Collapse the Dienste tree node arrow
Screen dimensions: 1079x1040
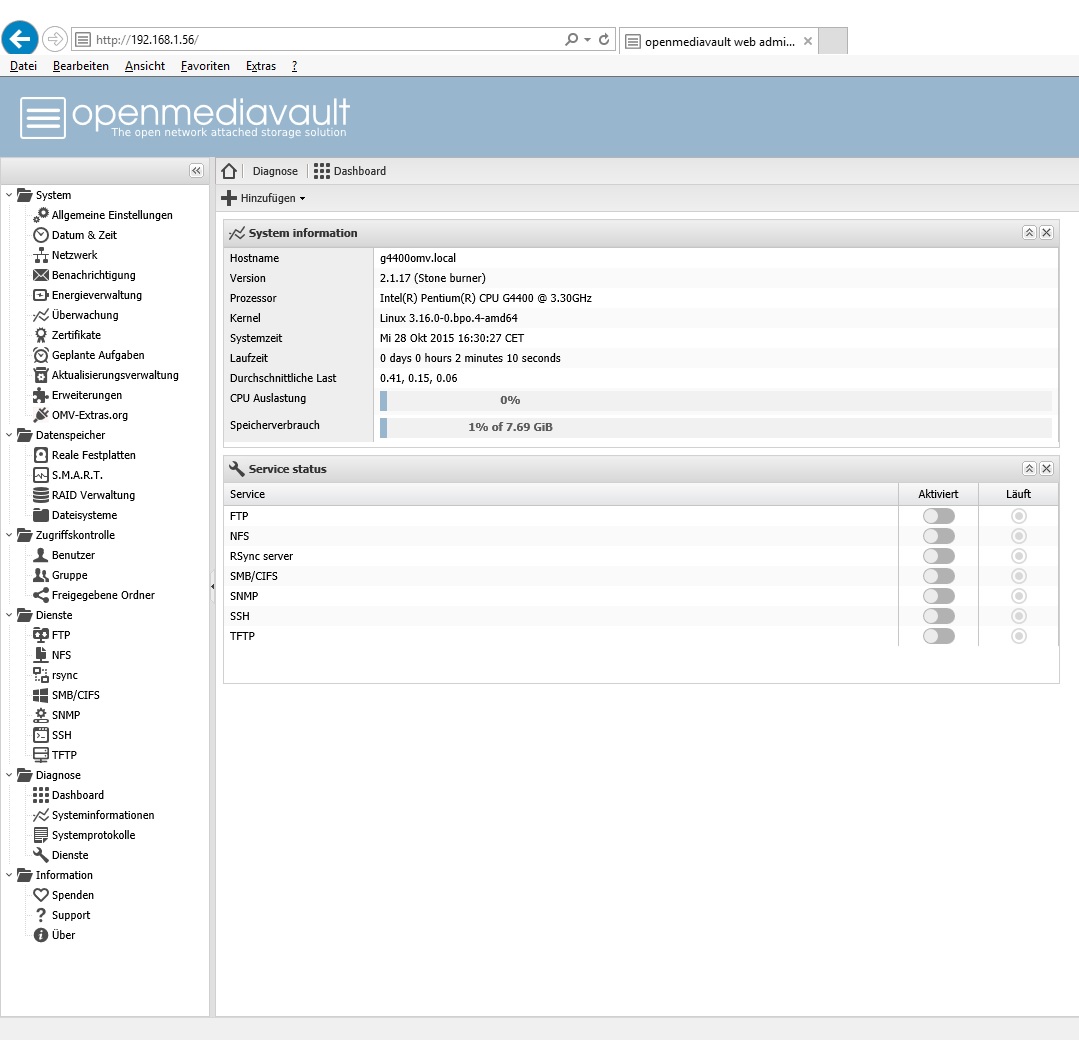pos(9,615)
